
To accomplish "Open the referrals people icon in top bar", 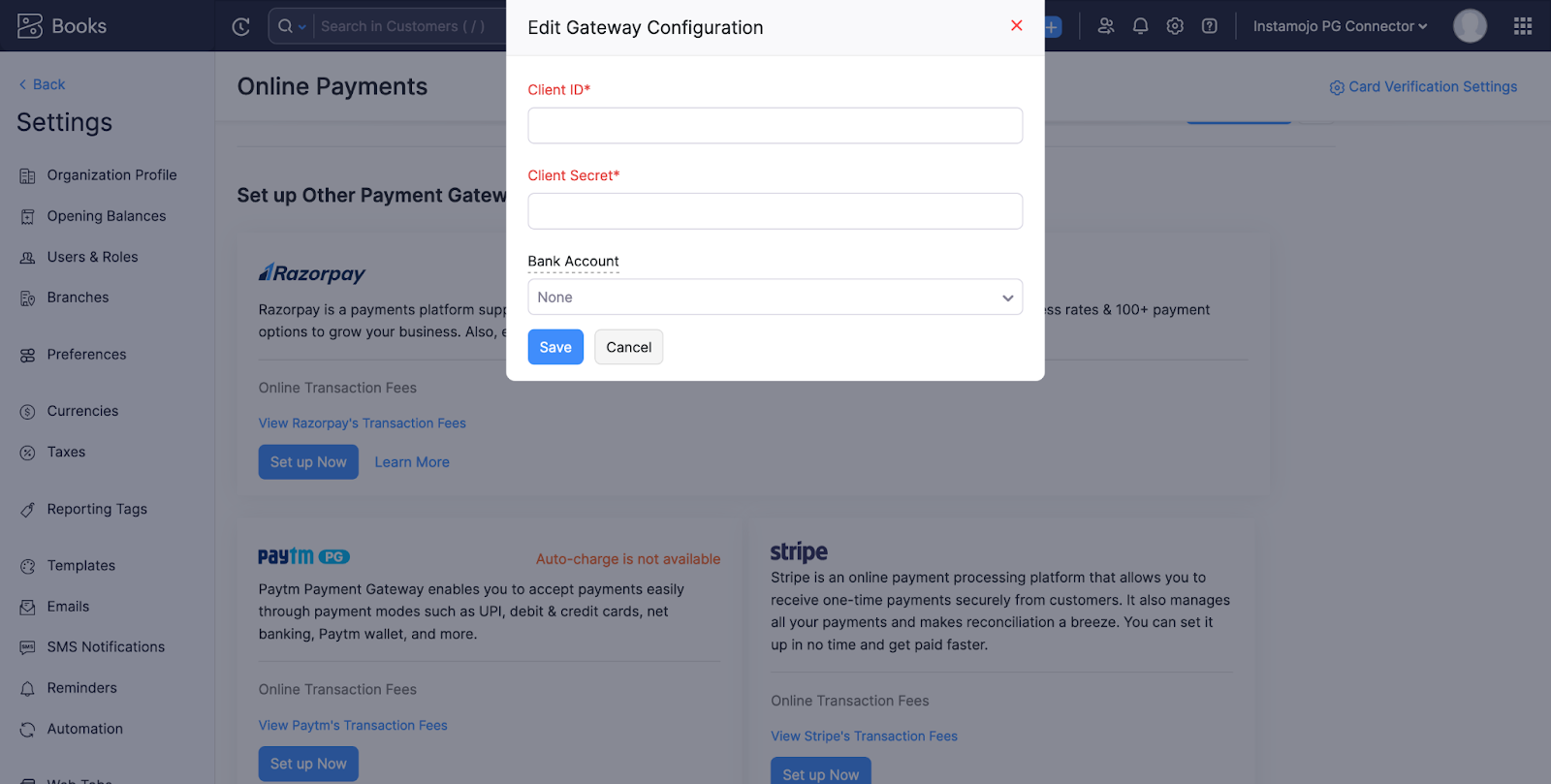I will pyautogui.click(x=1106, y=26).
